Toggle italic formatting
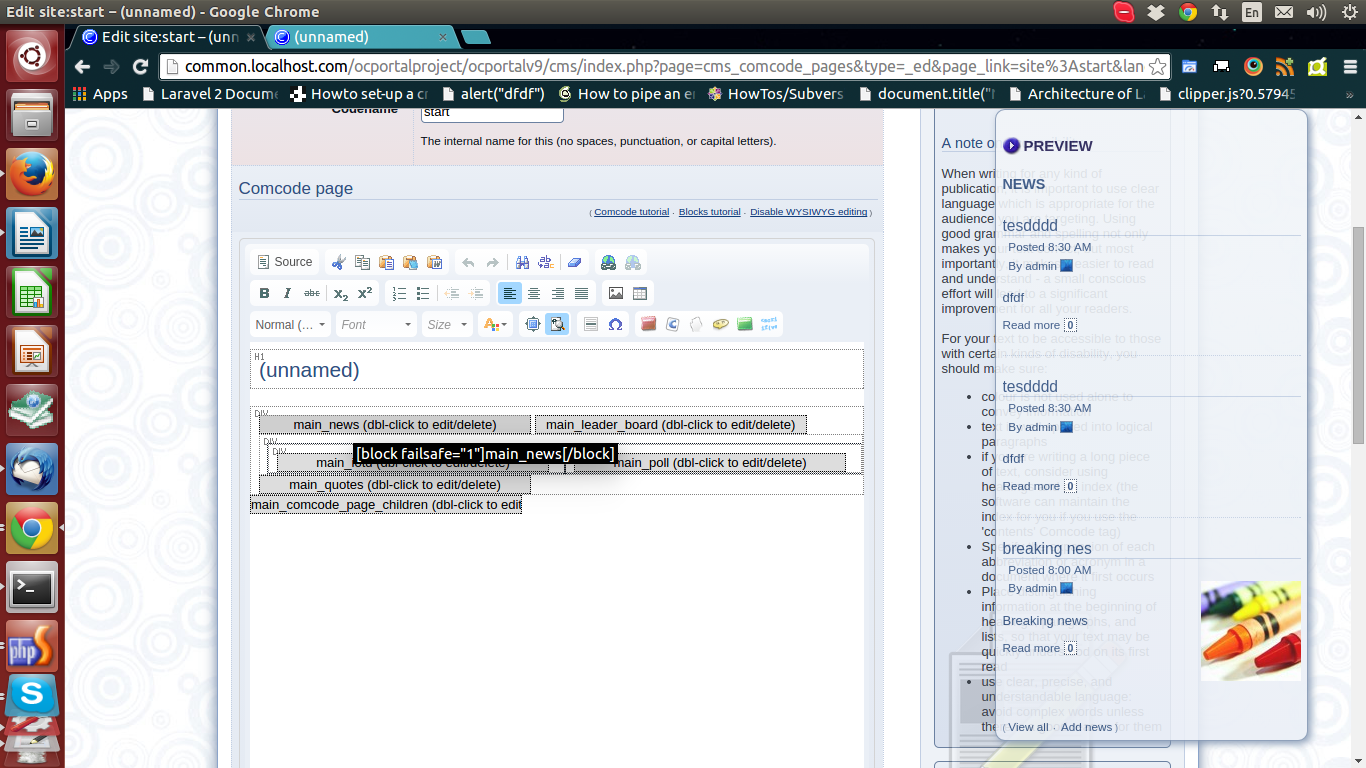This screenshot has width=1366, height=768. click(x=288, y=294)
